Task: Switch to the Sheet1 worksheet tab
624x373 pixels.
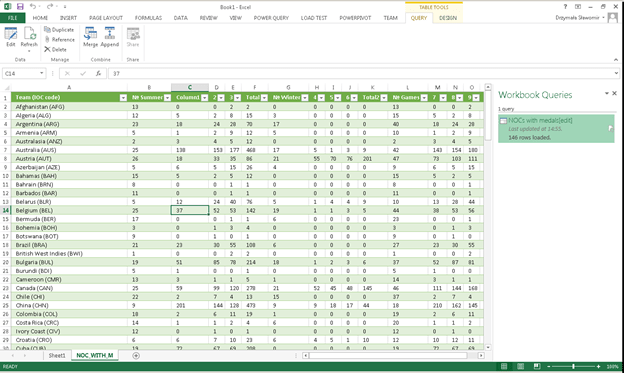Action: 57,355
